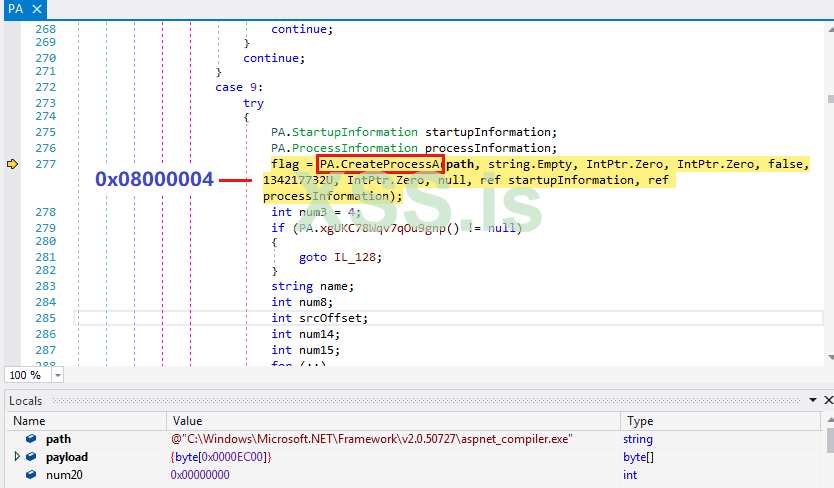The width and height of the screenshot is (834, 488).
Task: Click the current statement arrow at line 277
Action: pos(12,164)
